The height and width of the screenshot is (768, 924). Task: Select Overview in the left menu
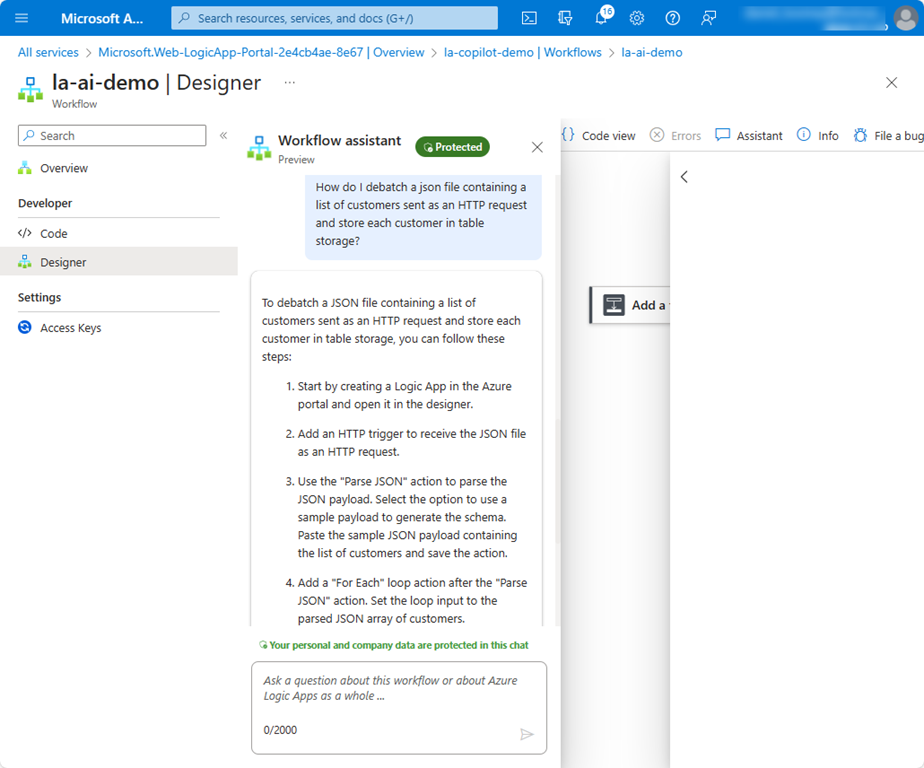tap(64, 168)
